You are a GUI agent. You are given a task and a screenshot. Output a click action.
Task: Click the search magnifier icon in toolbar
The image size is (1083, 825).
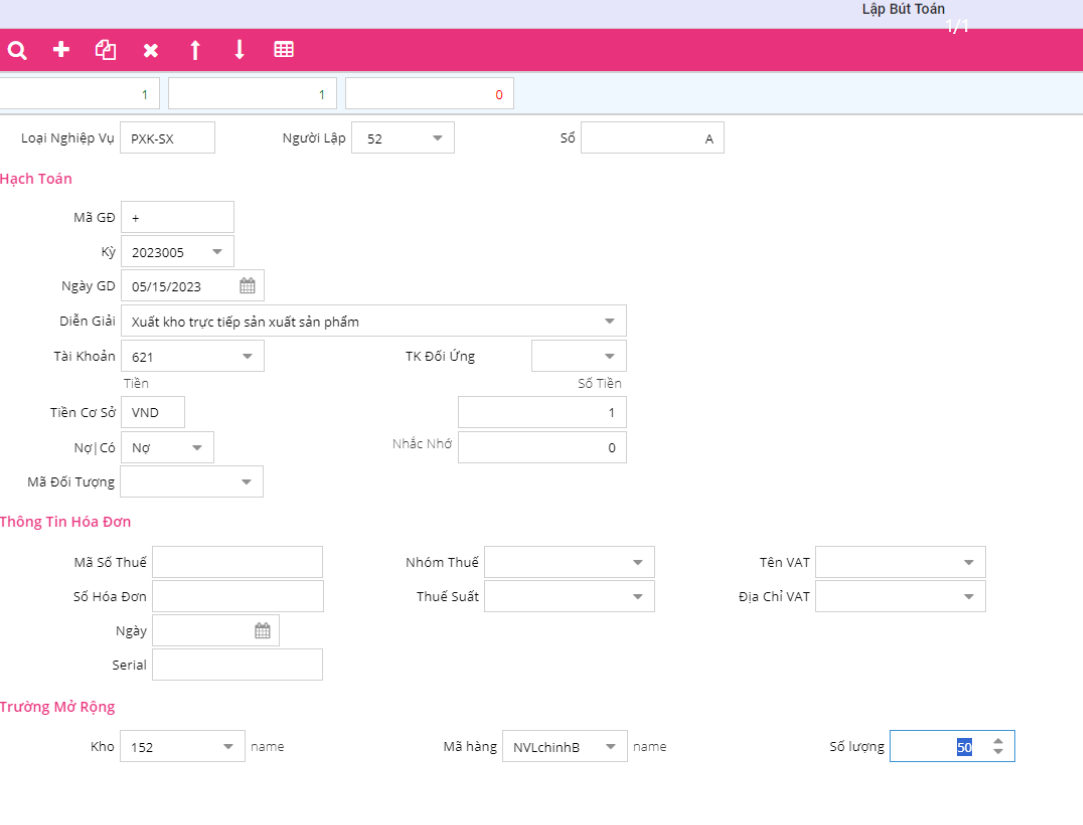pos(17,50)
